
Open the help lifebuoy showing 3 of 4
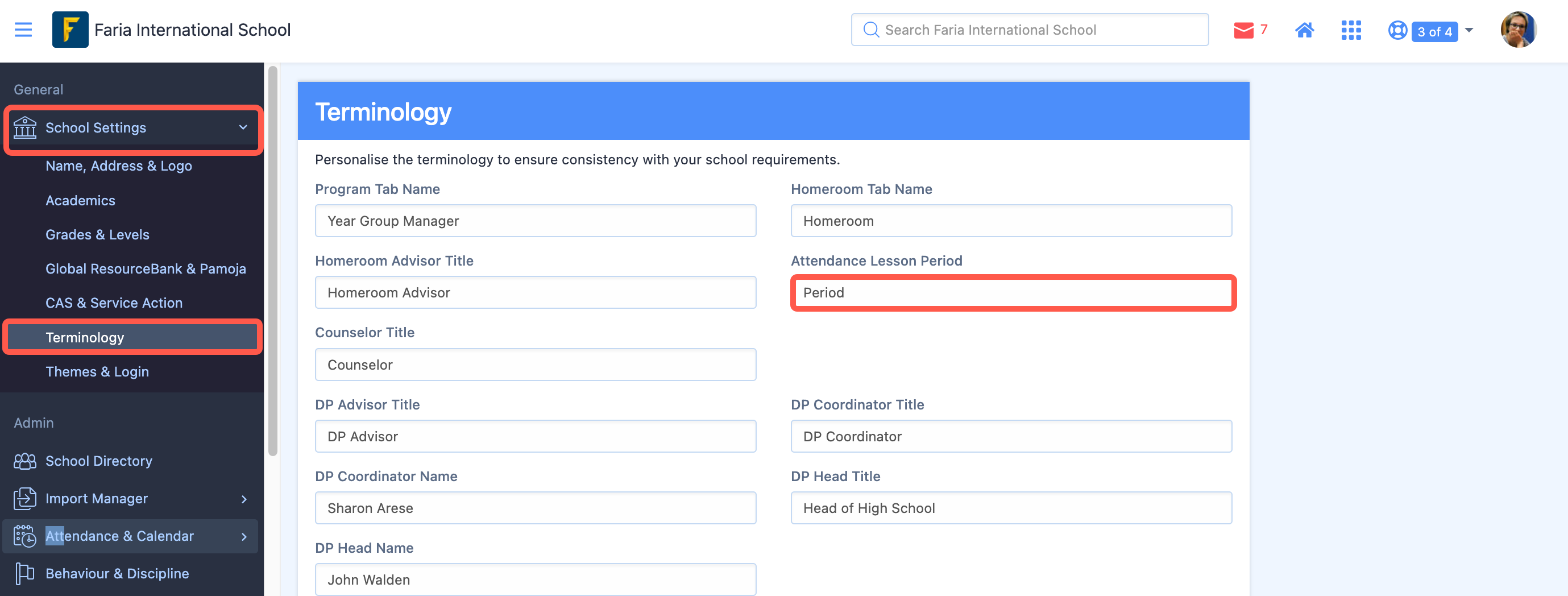coord(1397,31)
